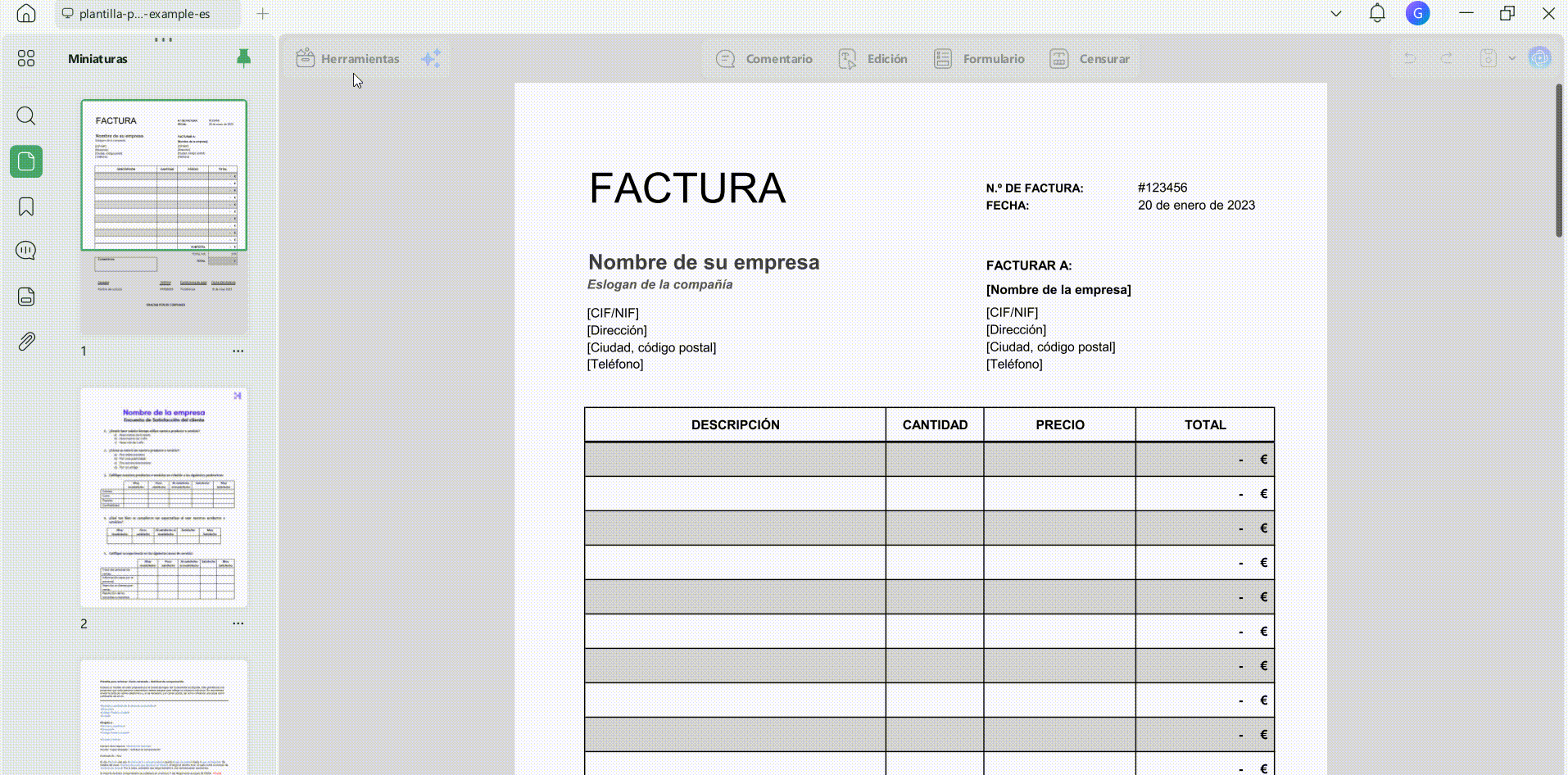Click the document vertical scrollbar
The height and width of the screenshot is (775, 1568).
[1559, 160]
